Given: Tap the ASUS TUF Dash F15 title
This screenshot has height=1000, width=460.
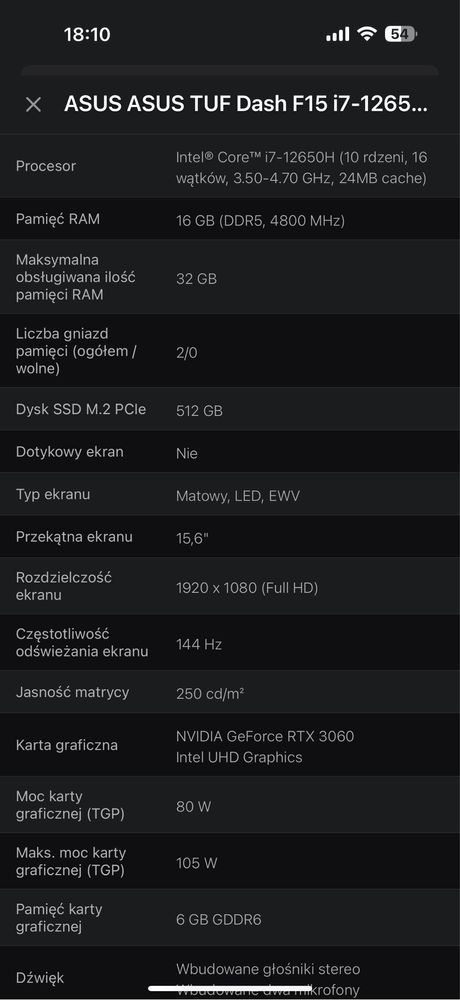Looking at the screenshot, I should click(246, 105).
